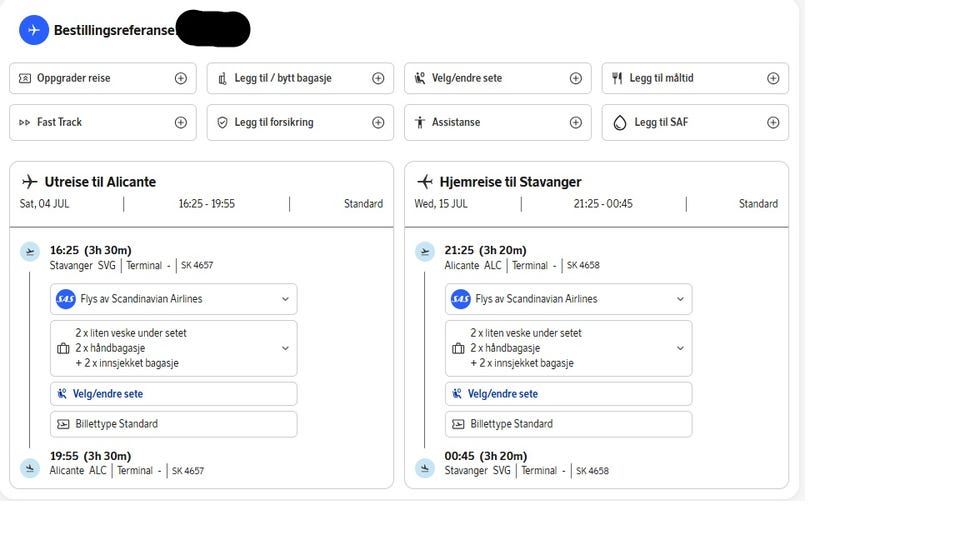Click the Fast Track double-arrow icon
Image resolution: width=960 pixels, height=540 pixels.
click(x=24, y=122)
